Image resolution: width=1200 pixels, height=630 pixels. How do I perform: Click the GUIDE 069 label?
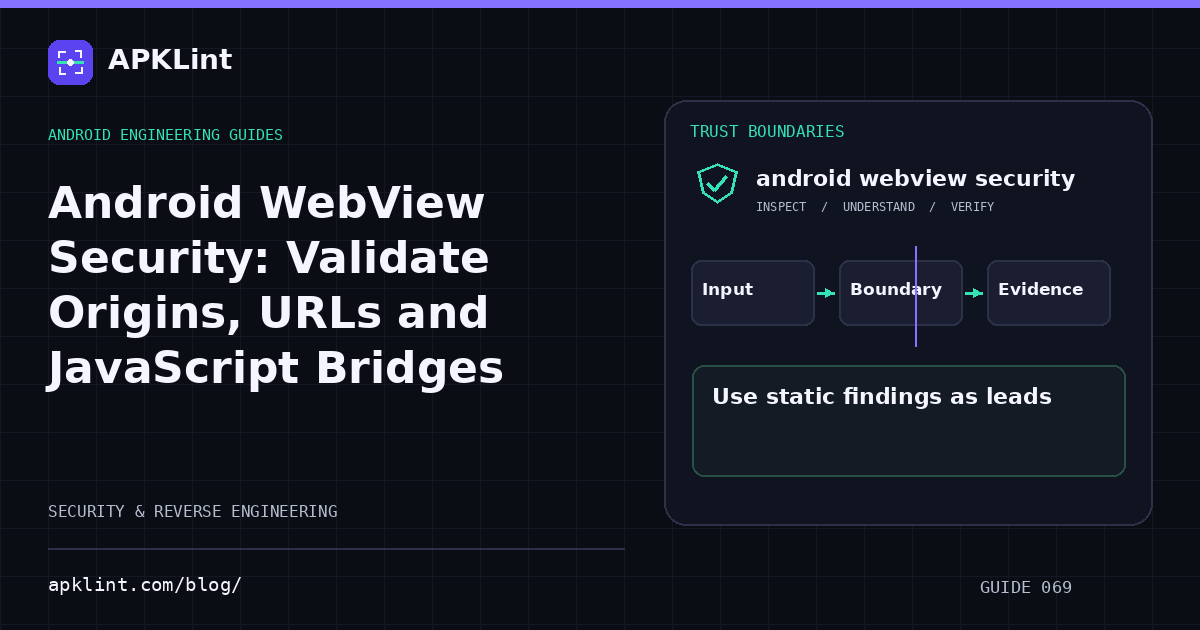pyautogui.click(x=1026, y=588)
